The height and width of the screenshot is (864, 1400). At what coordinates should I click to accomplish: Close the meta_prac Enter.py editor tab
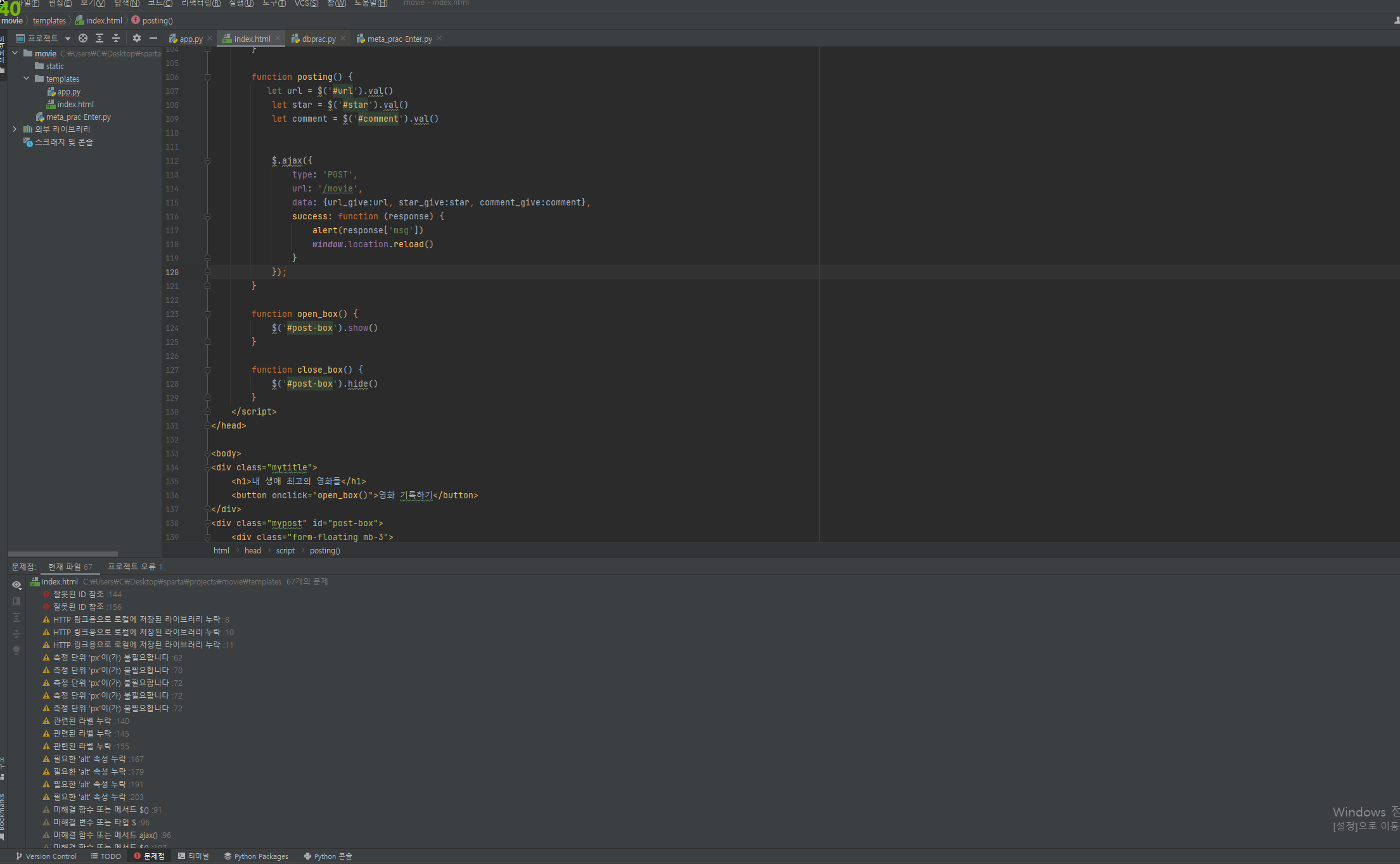(439, 39)
